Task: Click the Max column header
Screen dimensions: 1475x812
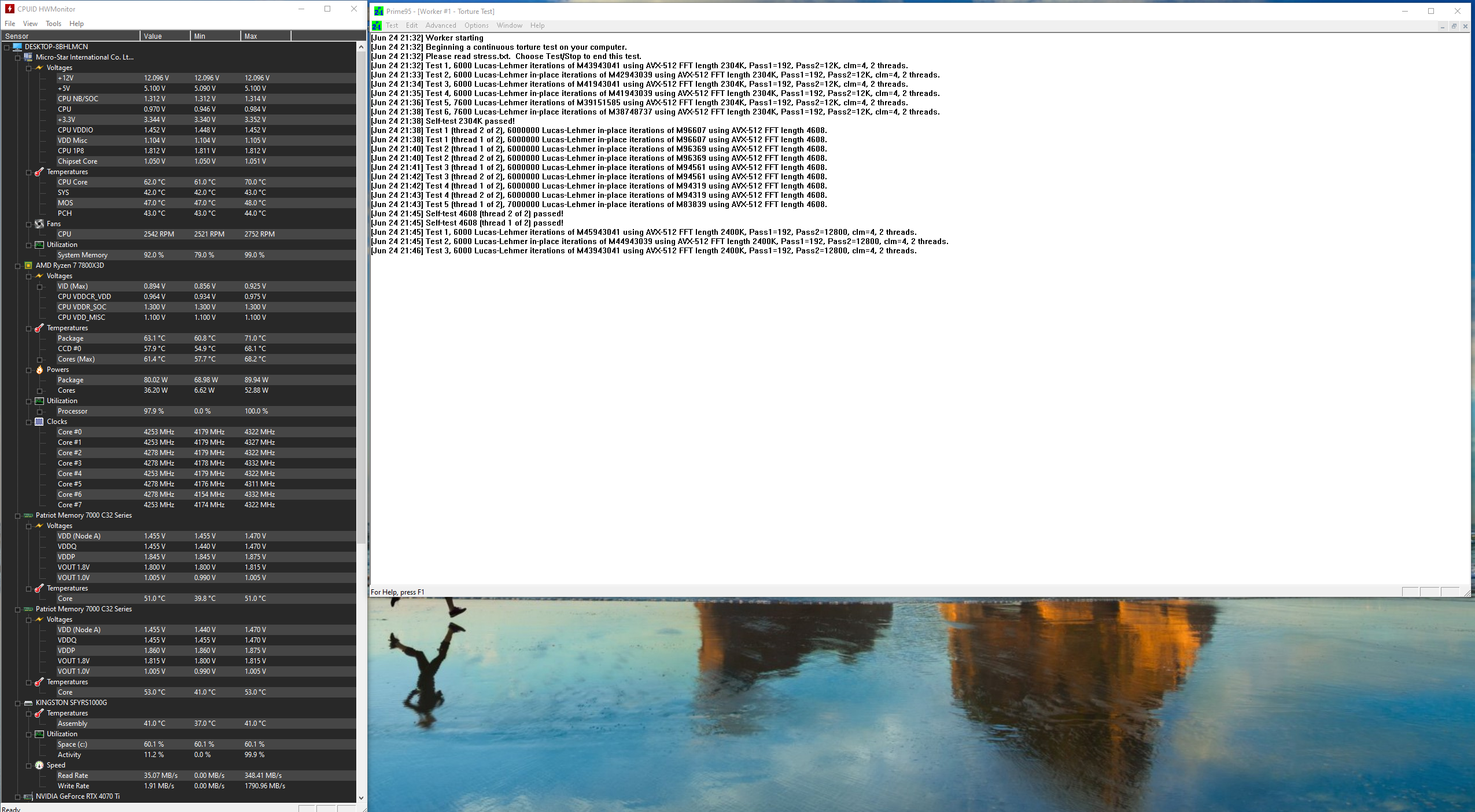Action: tap(265, 36)
